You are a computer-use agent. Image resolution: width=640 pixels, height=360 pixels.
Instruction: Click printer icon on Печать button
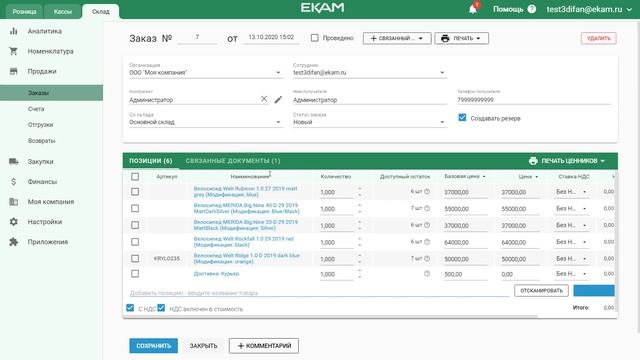[445, 38]
